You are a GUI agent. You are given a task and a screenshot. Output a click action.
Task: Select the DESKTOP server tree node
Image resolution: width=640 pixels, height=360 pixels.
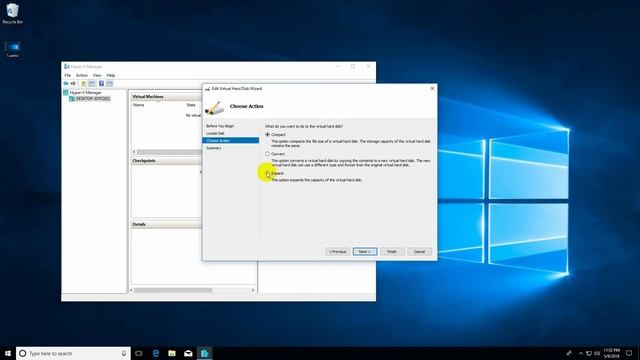[x=90, y=98]
